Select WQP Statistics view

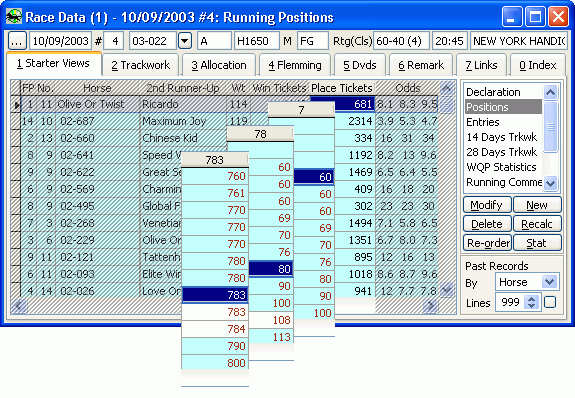503,167
